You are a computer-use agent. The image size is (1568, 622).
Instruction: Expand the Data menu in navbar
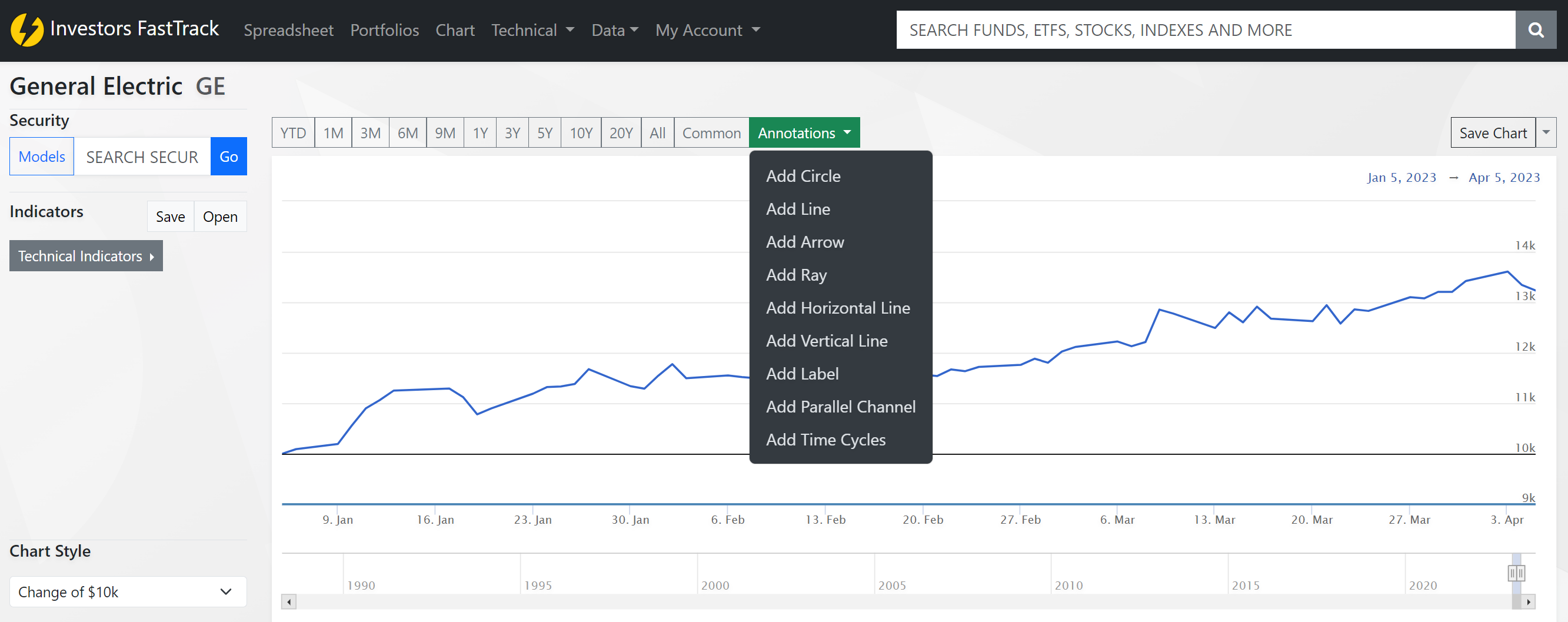615,30
